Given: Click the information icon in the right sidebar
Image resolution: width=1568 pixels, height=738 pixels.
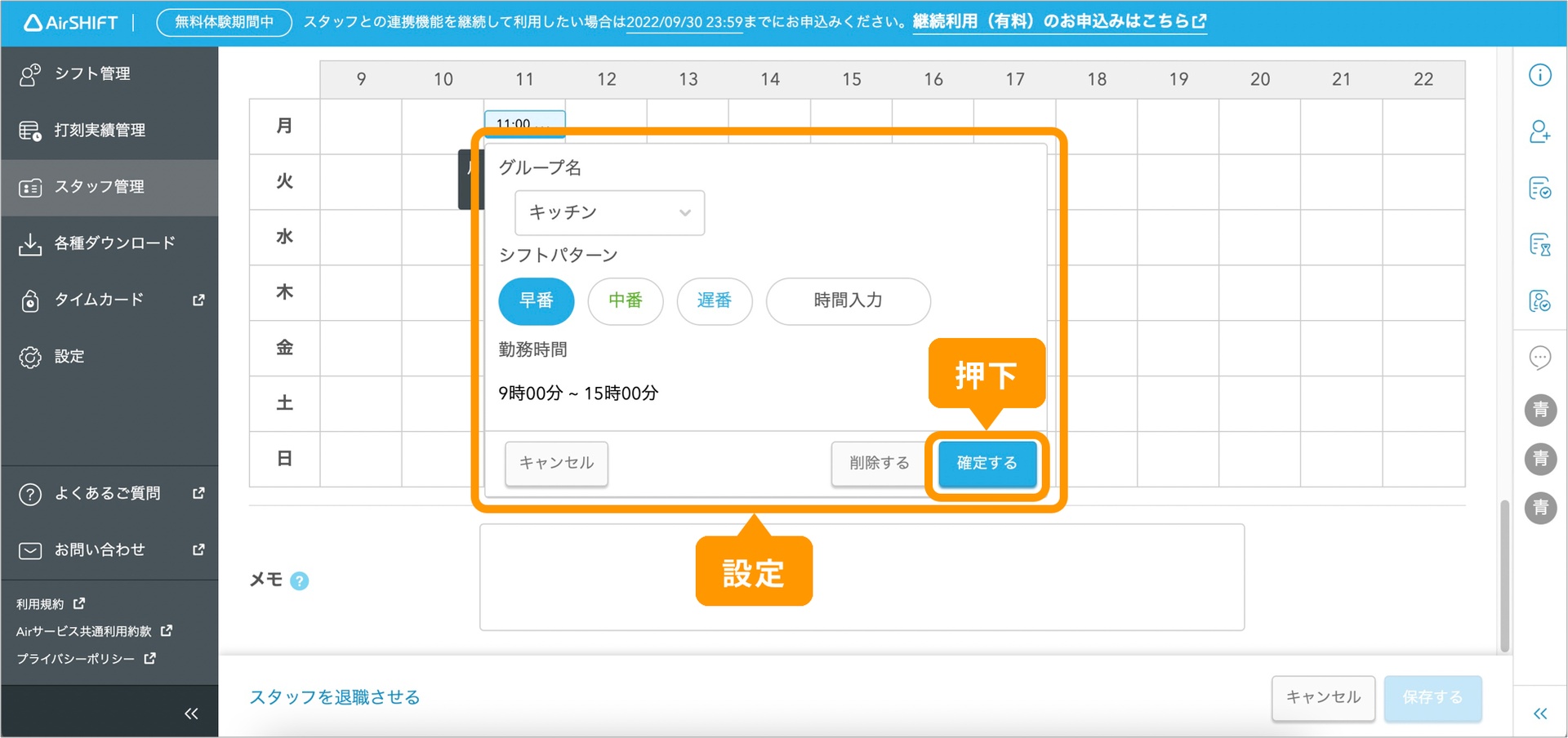Looking at the screenshot, I should click(x=1540, y=74).
